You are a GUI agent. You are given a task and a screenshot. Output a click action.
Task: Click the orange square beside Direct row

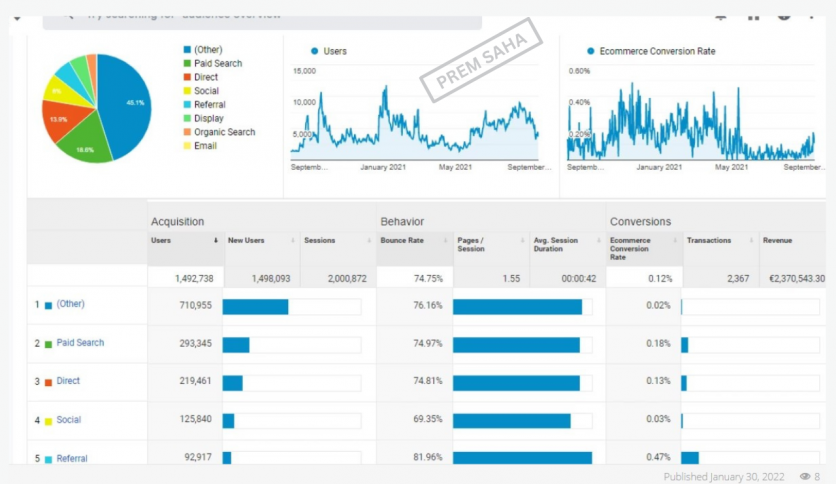[48, 382]
